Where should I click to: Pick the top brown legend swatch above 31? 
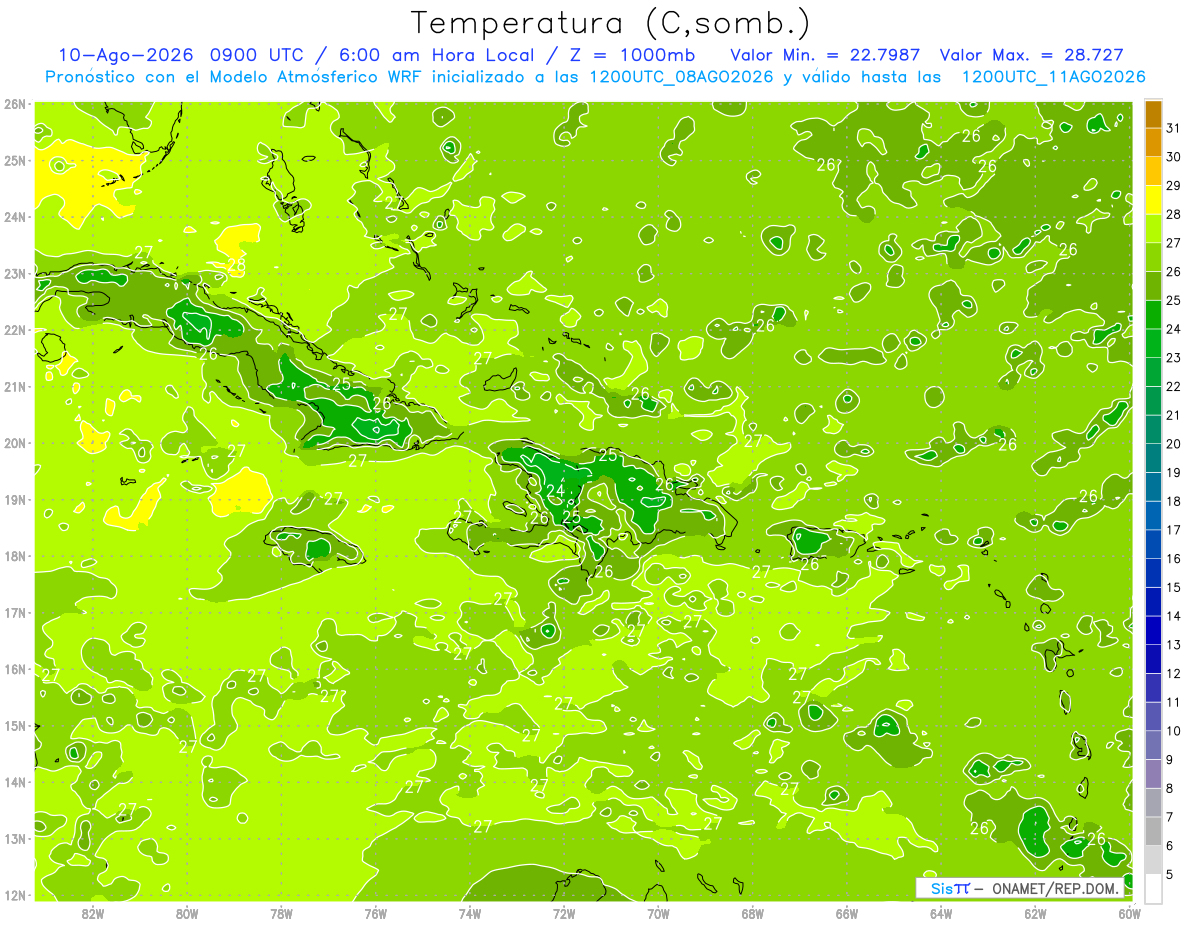coord(1153,114)
